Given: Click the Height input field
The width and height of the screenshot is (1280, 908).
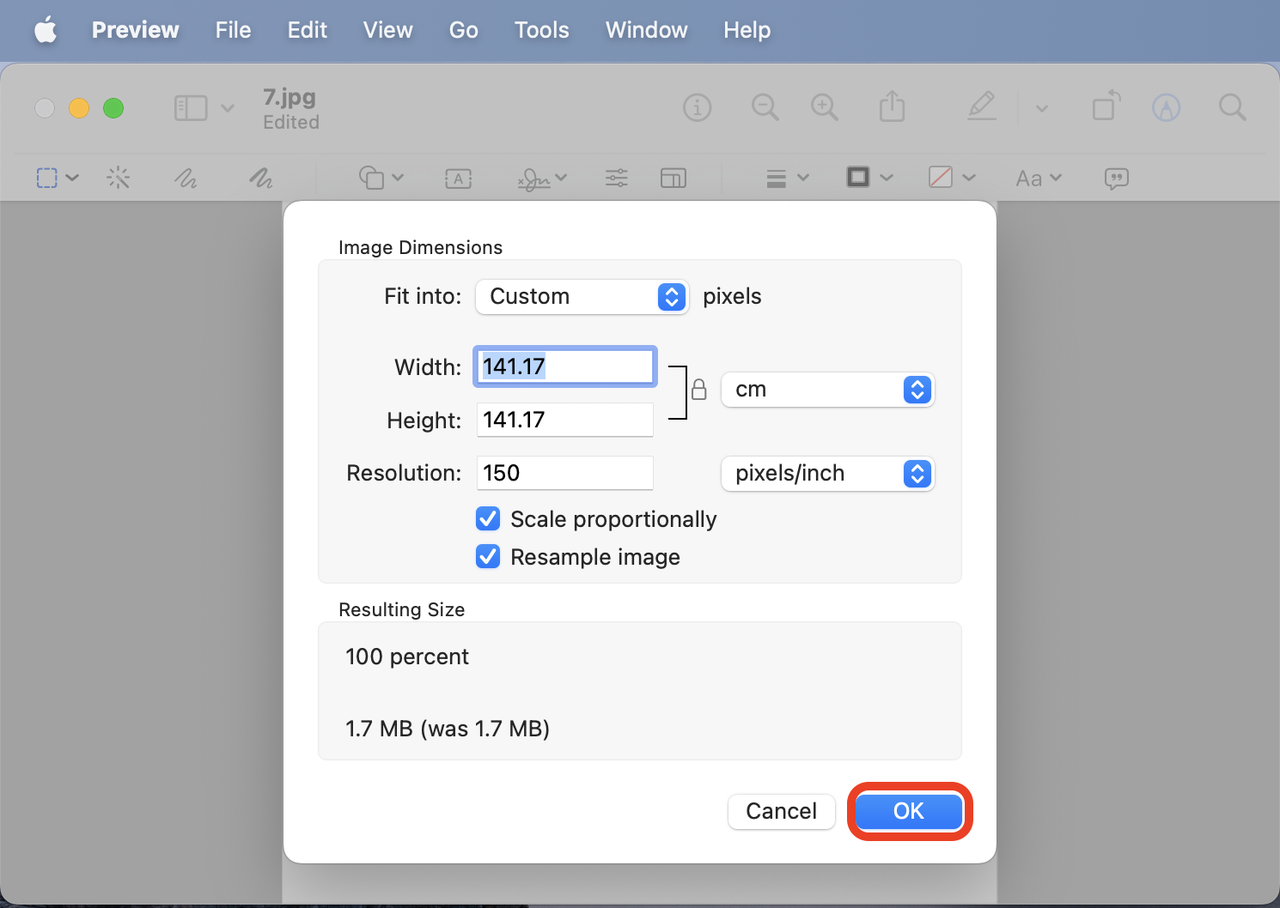Looking at the screenshot, I should click(x=565, y=420).
